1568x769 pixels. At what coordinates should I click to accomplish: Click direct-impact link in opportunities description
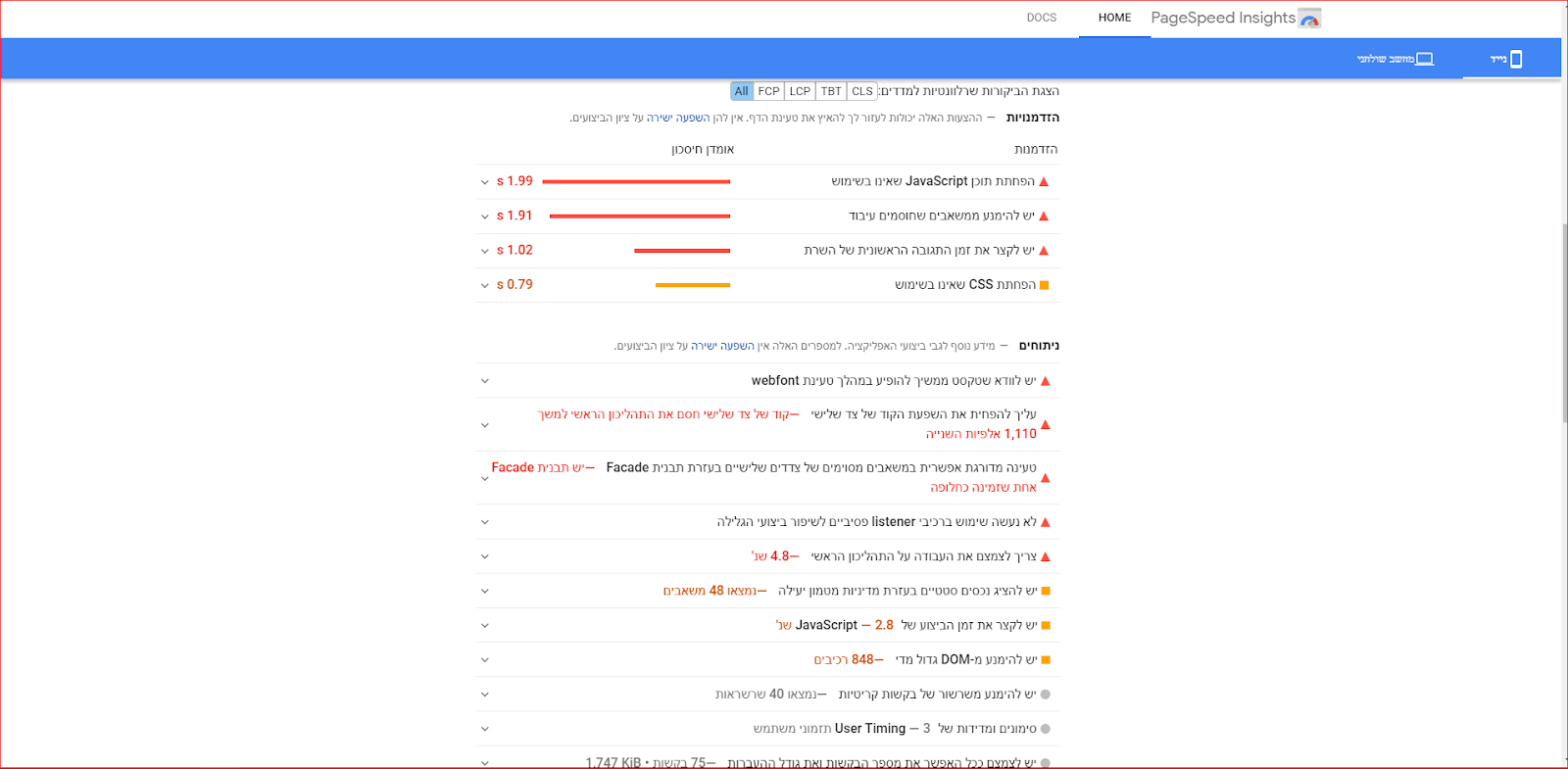[678, 118]
